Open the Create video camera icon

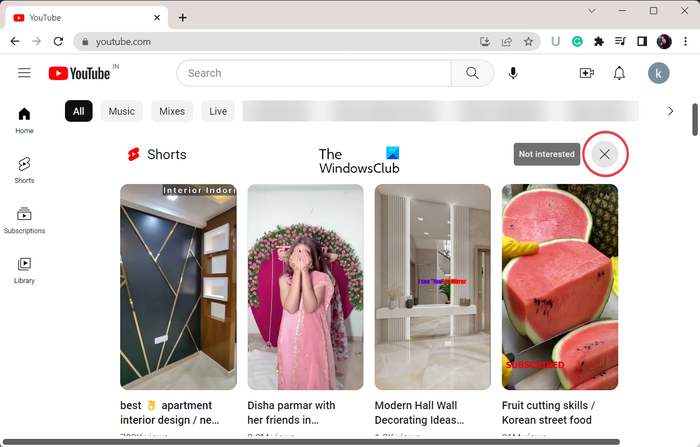587,73
